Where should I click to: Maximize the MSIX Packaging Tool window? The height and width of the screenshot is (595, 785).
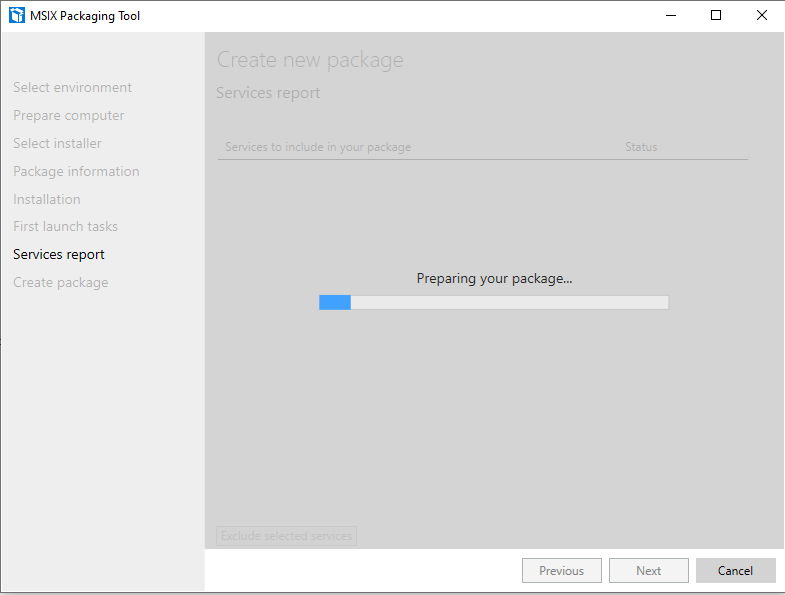coord(716,15)
